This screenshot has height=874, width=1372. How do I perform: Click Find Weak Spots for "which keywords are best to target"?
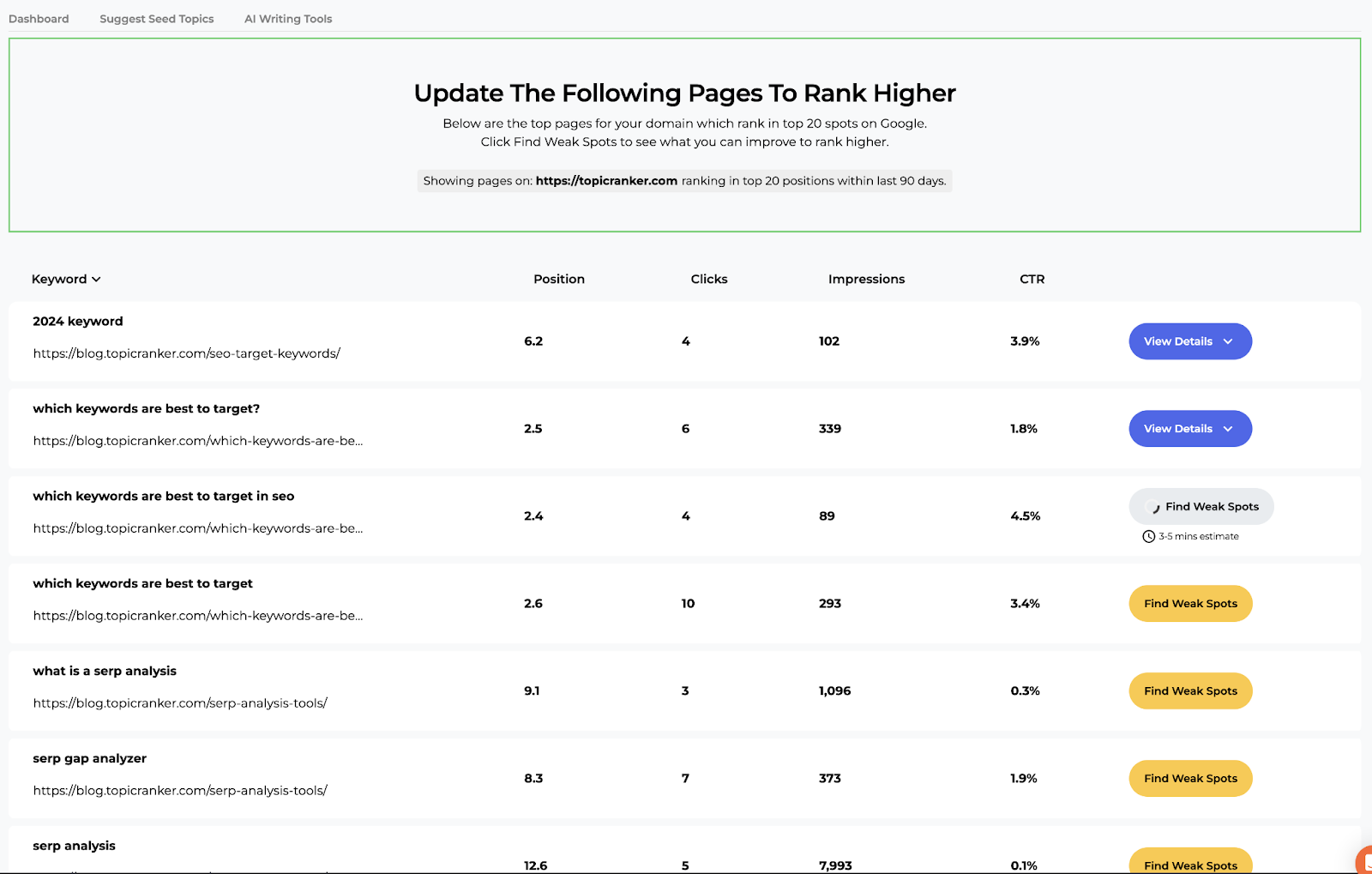(1189, 603)
